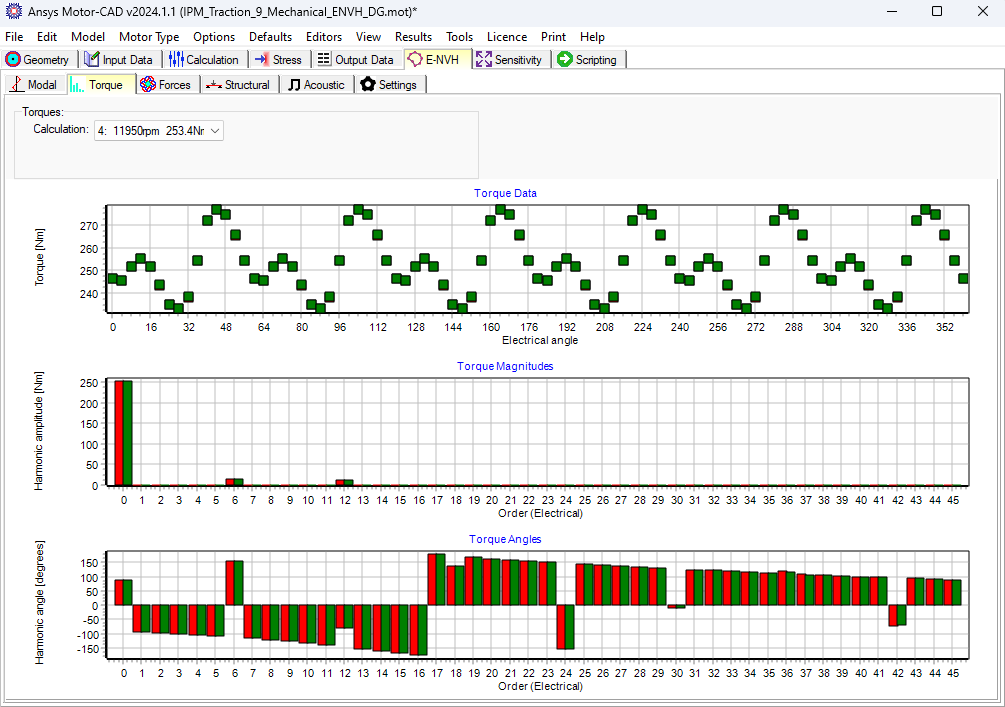Open the Settings gear sub-tab
The height and width of the screenshot is (707, 1005).
pyautogui.click(x=368, y=85)
